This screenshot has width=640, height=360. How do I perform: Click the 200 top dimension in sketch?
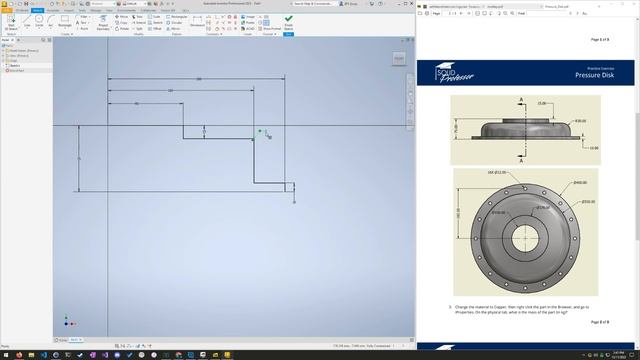(199, 79)
